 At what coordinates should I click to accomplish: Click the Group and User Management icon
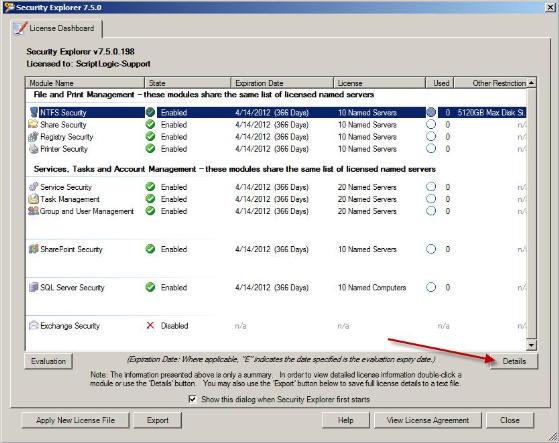pyautogui.click(x=33, y=211)
